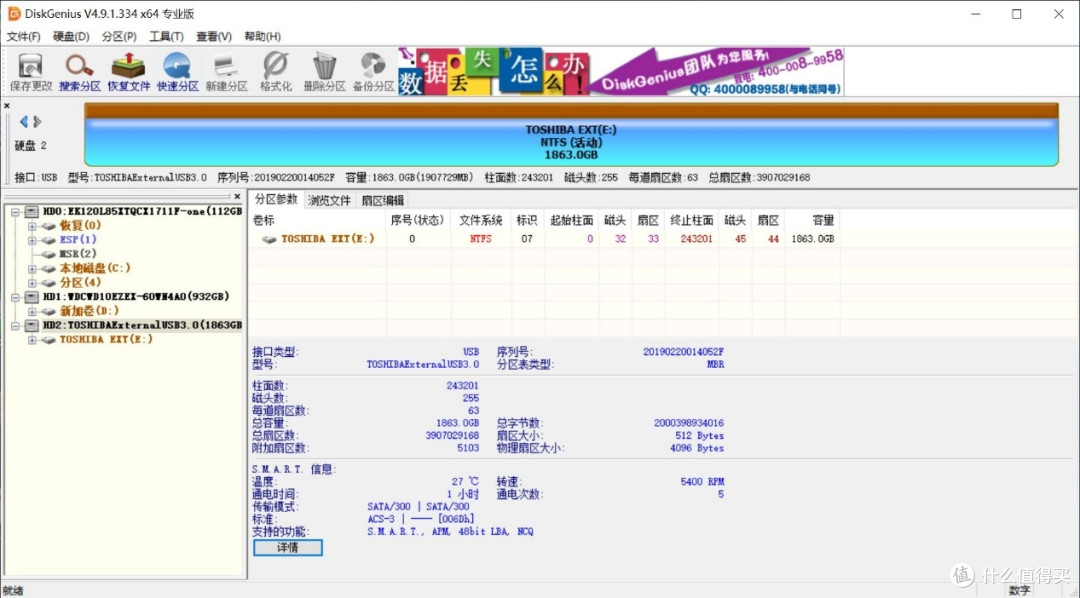
Task: Launch the Recover Files (恢复文件) tool
Action: point(129,72)
